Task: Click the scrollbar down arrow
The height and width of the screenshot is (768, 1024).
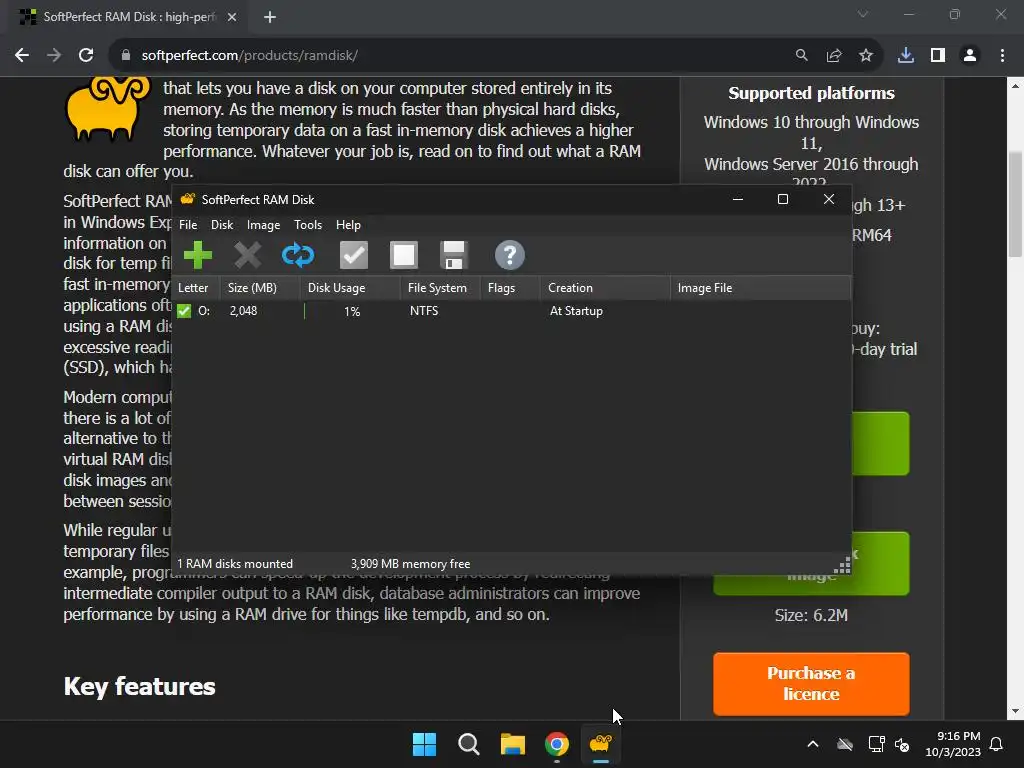Action: click(x=1015, y=711)
